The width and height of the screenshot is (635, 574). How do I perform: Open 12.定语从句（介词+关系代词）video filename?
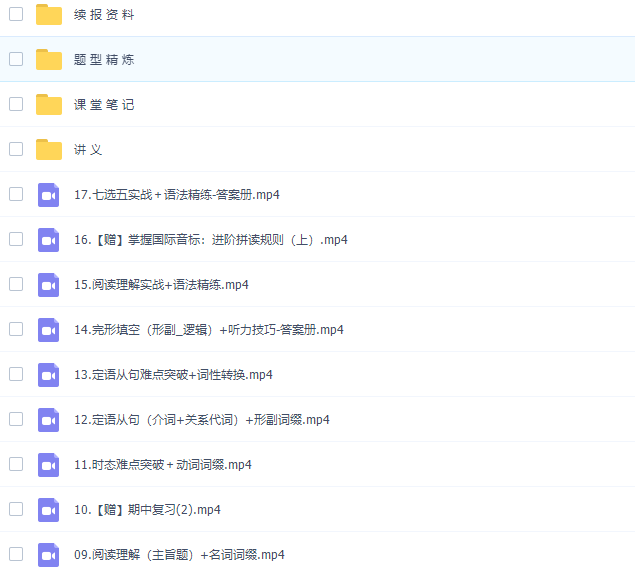[202, 420]
